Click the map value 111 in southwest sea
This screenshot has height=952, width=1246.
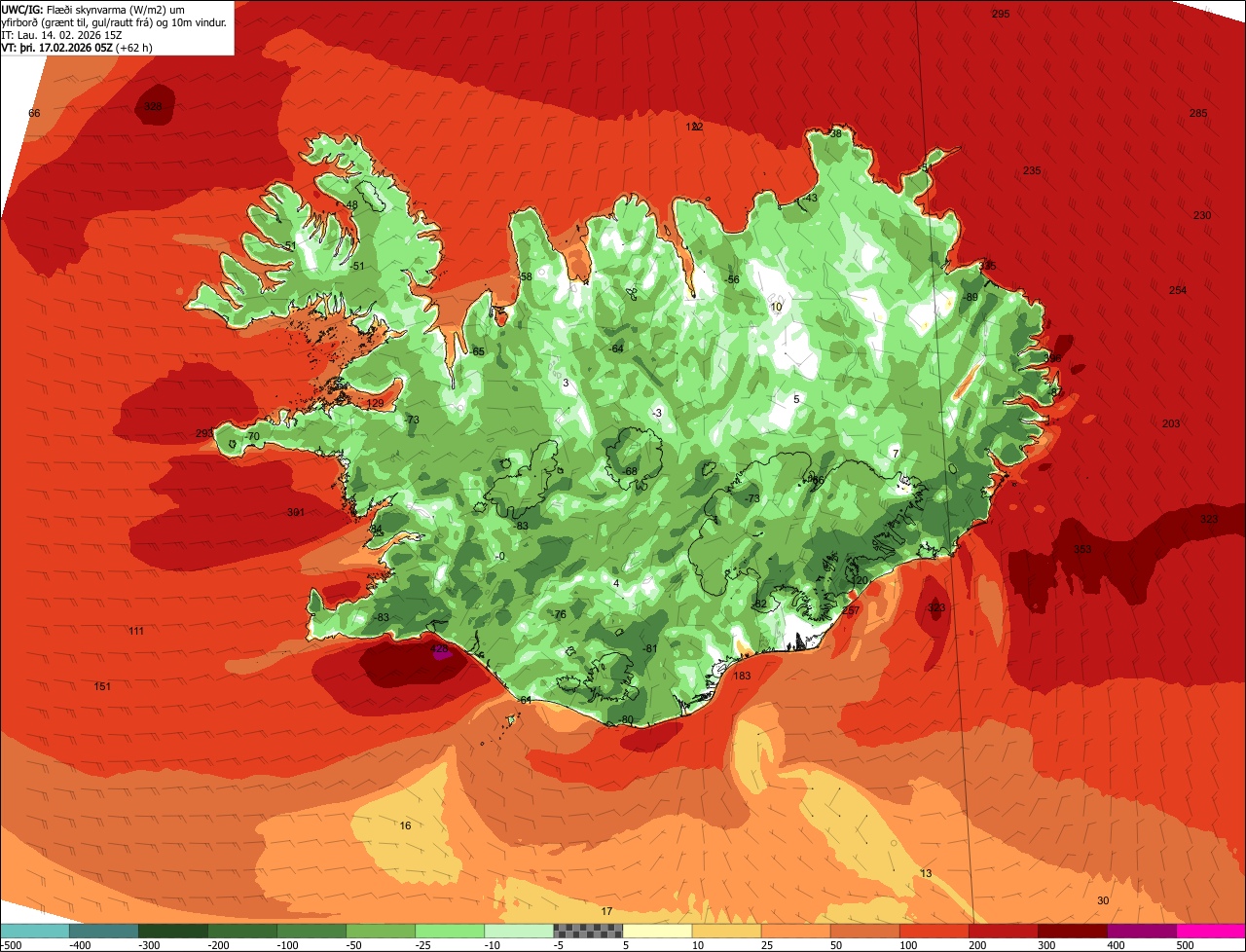point(136,632)
